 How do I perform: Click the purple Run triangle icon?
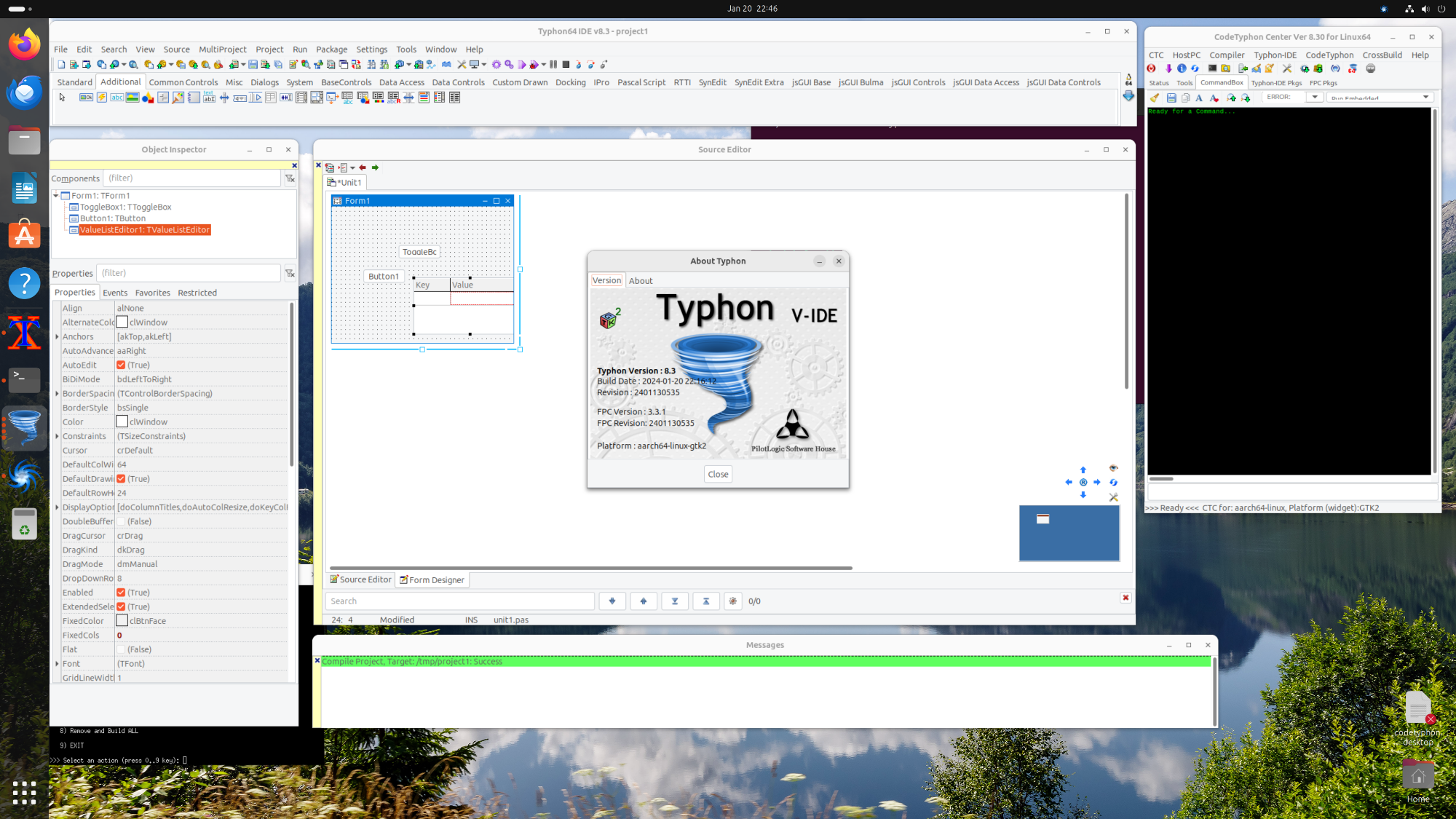point(521,65)
